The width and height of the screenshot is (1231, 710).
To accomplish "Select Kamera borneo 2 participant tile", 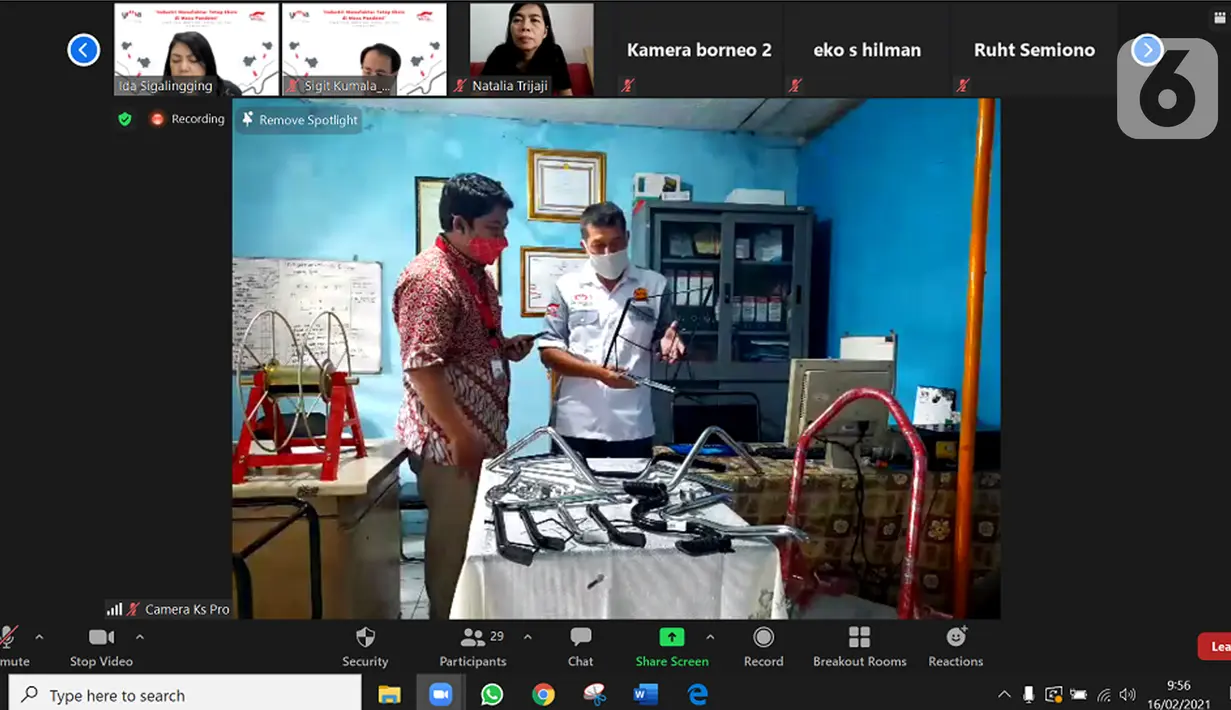I will coord(699,49).
